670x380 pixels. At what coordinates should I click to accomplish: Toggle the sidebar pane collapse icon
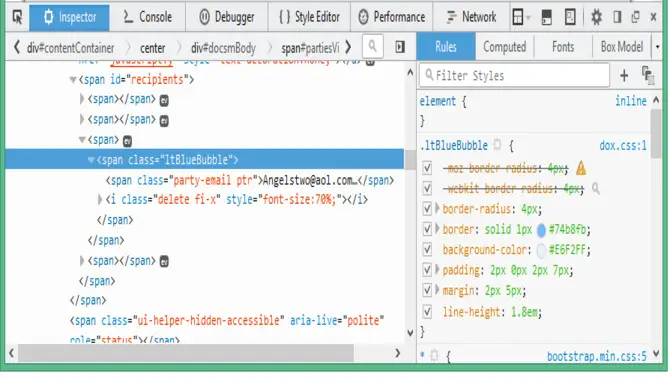[400, 47]
